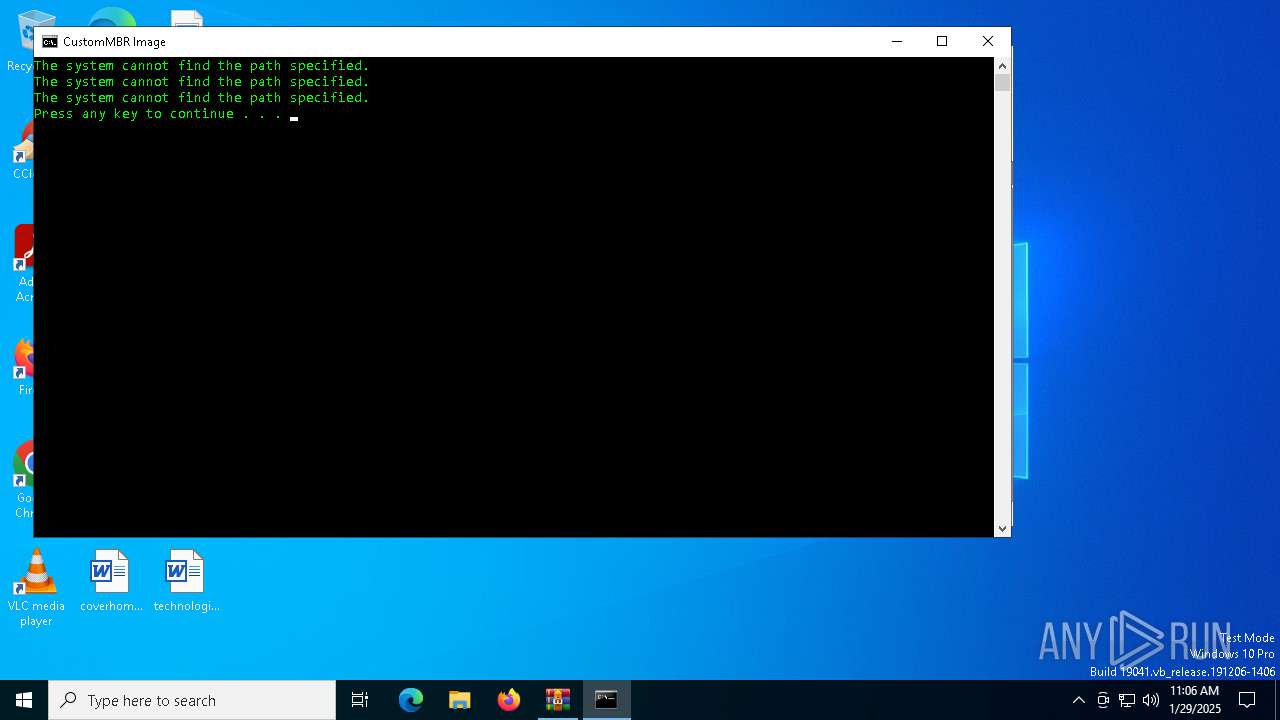This screenshot has height=720, width=1280.
Task: Click the console scrollbar up arrow
Action: point(1002,65)
